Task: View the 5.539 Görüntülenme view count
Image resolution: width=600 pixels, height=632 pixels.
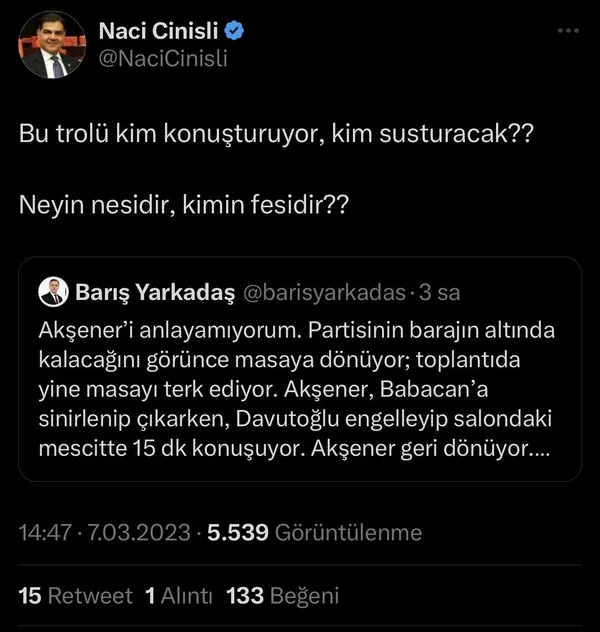Action: tap(314, 533)
